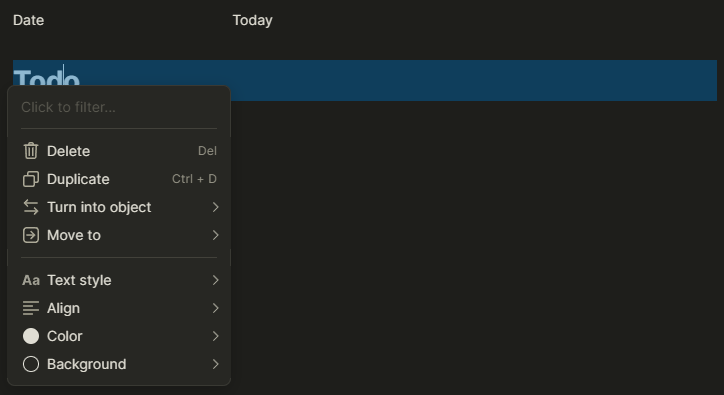Choose Duplicate from the context menu
Image resolution: width=724 pixels, height=395 pixels.
119,179
